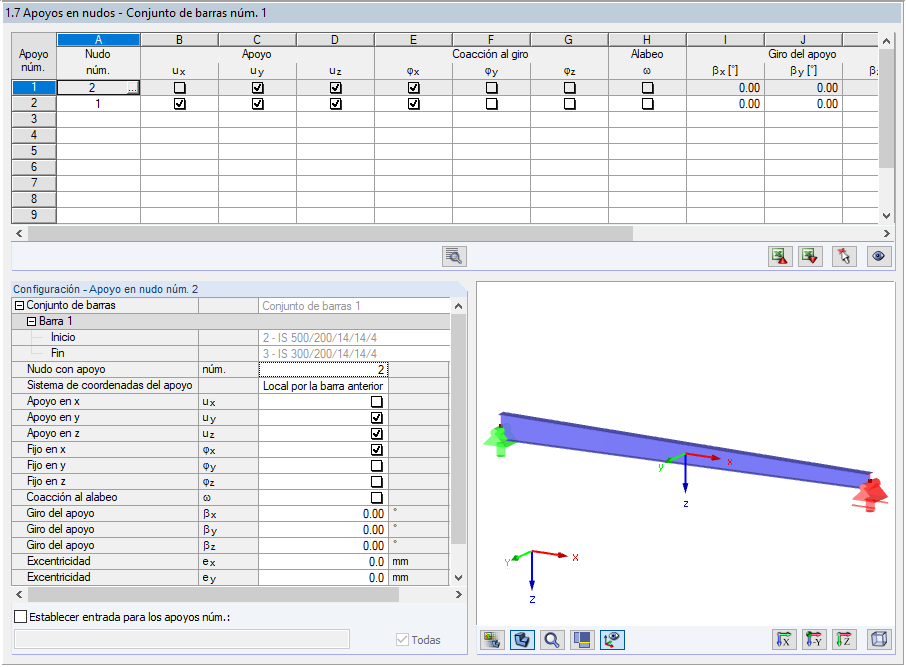
Task: Select column J header
Action: pos(803,40)
